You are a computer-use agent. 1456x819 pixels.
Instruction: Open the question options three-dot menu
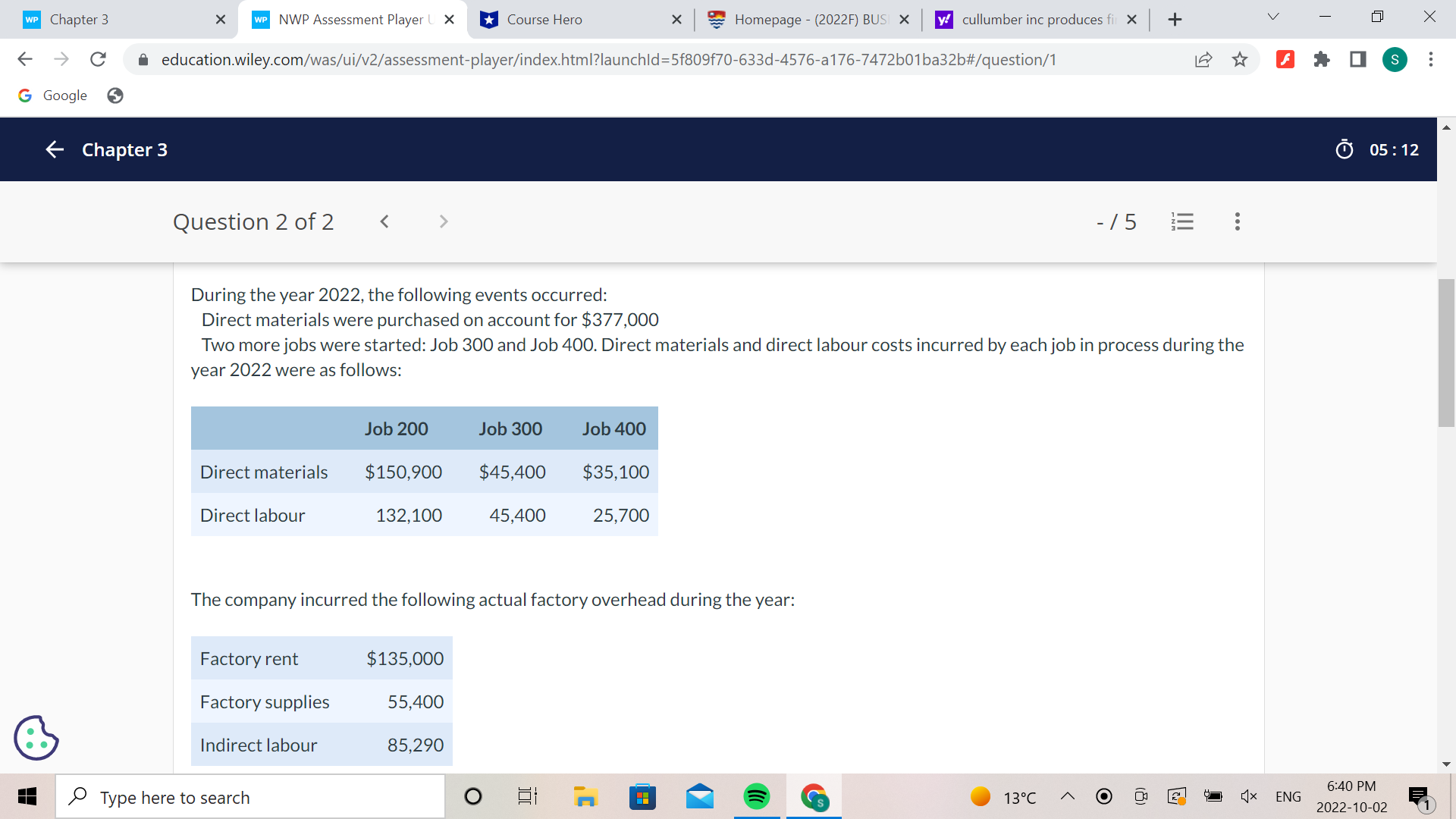(1237, 221)
